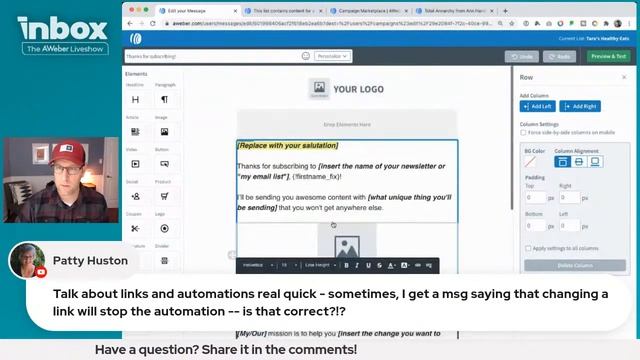Click the subject line input field
The image size is (640, 360).
(x=212, y=56)
